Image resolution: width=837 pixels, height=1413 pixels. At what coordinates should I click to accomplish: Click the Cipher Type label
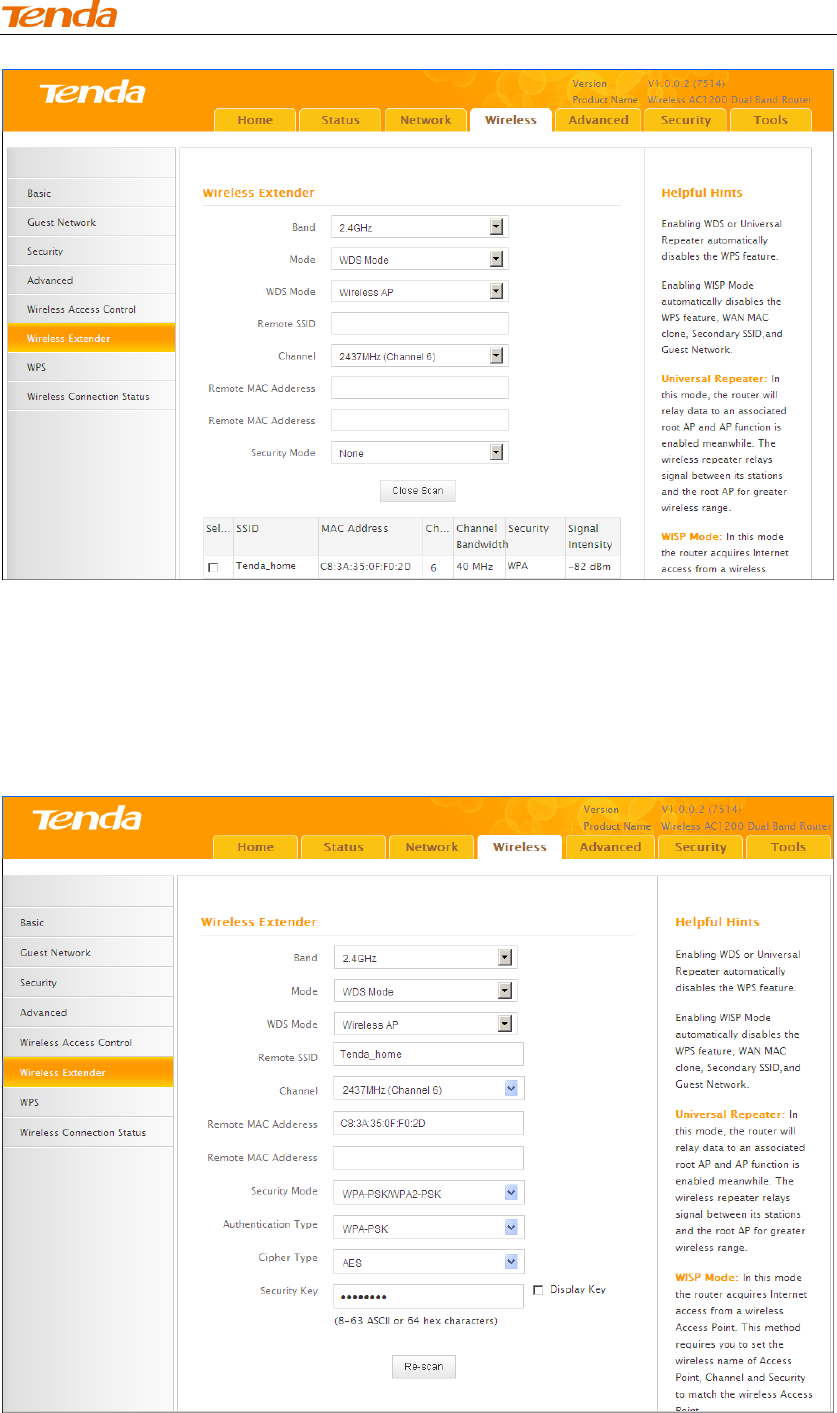pos(288,1257)
